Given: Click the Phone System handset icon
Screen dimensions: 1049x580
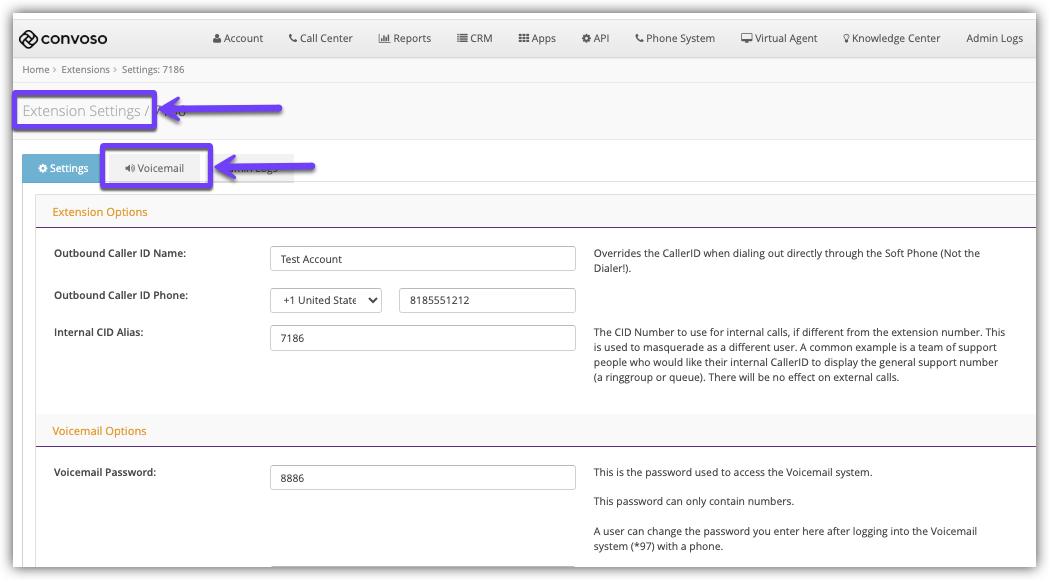Looking at the screenshot, I should pyautogui.click(x=639, y=39).
